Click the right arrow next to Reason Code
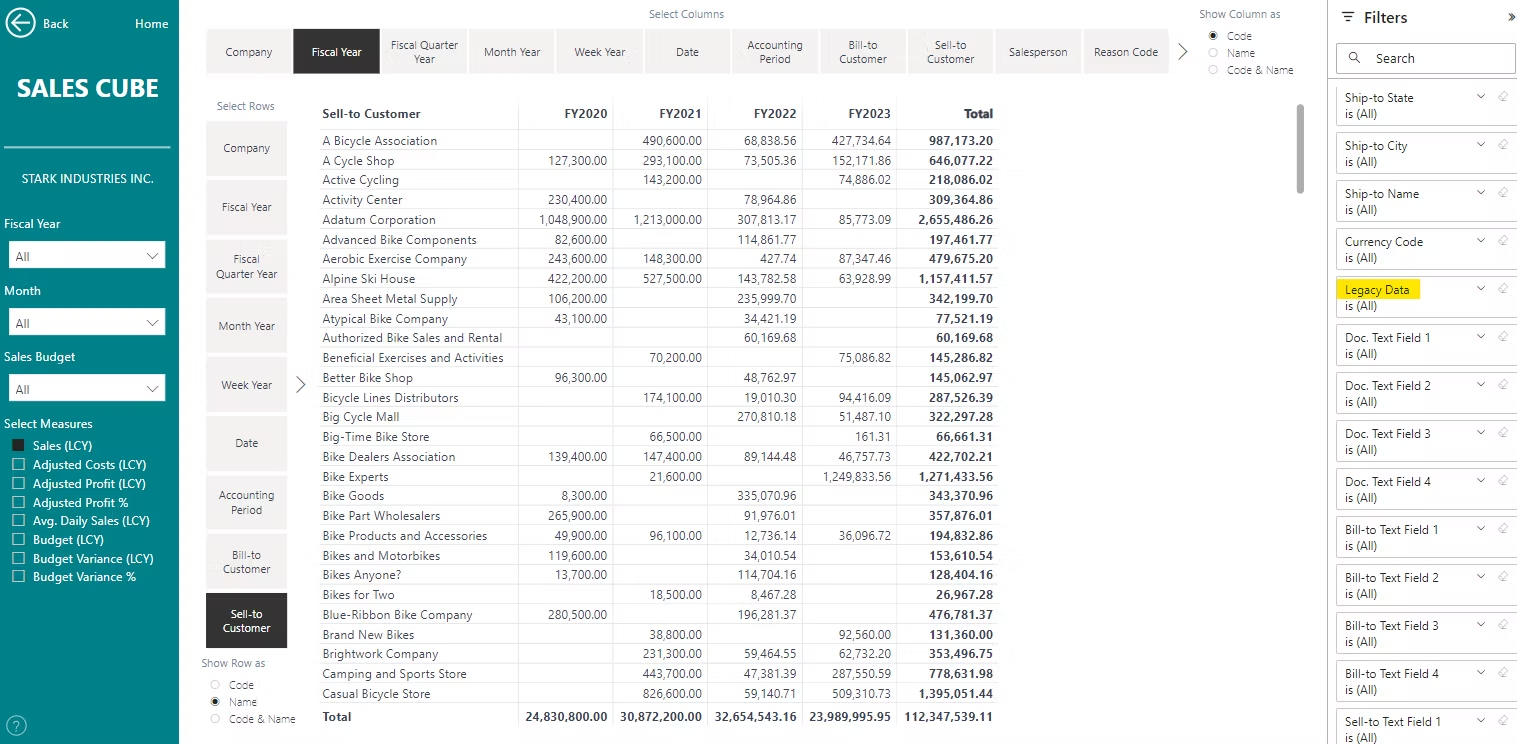This screenshot has height=744, width=1517. (x=1183, y=52)
